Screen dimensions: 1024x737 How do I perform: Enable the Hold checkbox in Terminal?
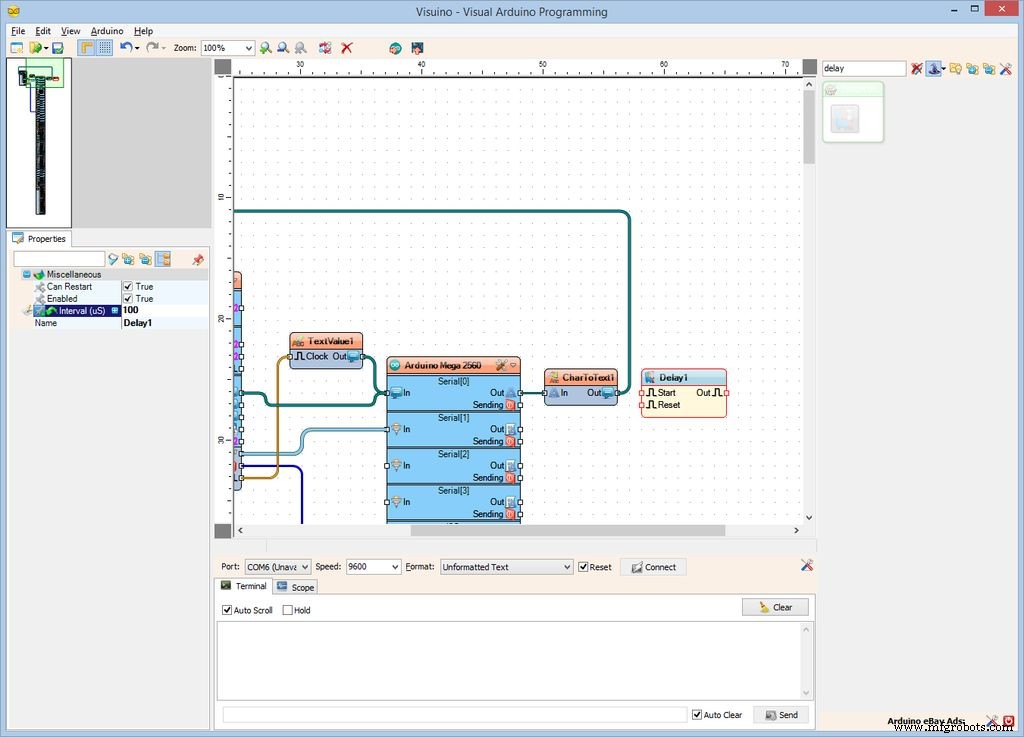click(288, 610)
